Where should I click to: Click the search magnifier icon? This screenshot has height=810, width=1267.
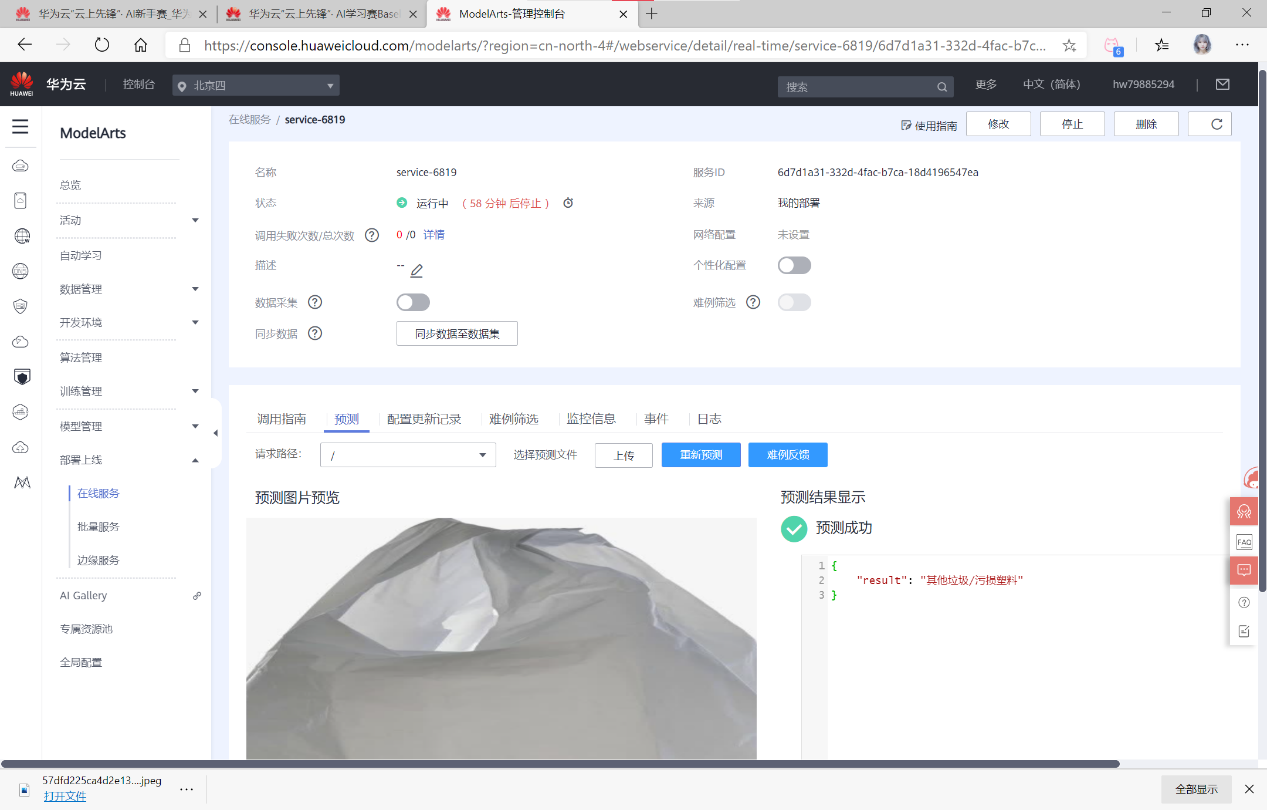point(941,87)
